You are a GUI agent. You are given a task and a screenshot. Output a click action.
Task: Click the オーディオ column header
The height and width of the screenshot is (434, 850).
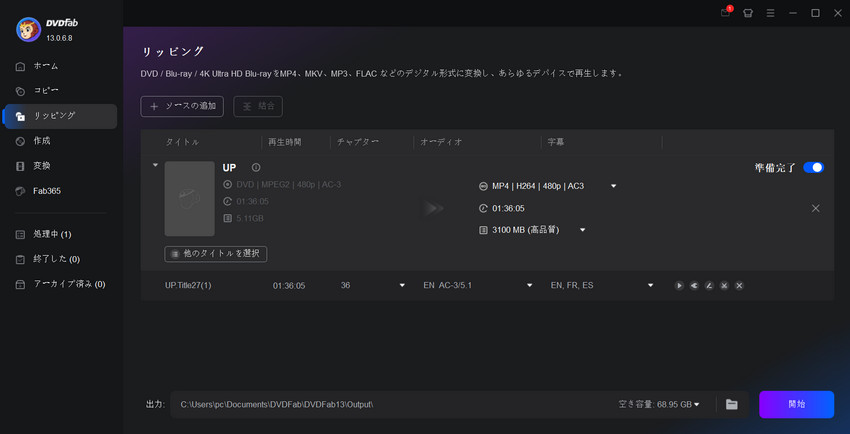coord(442,142)
